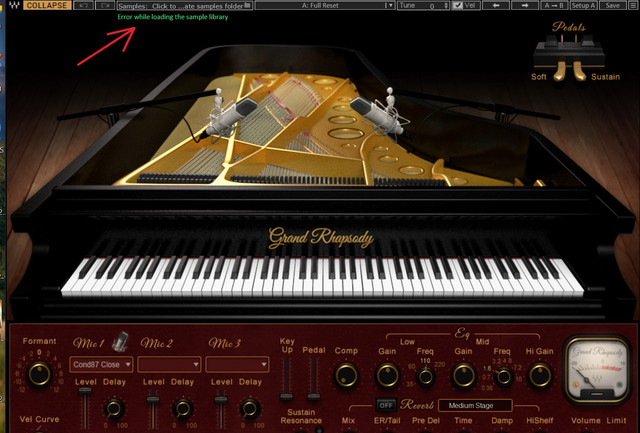Click the Sustain Resonance label
Image resolution: width=640 pixels, height=433 pixels.
(x=301, y=416)
